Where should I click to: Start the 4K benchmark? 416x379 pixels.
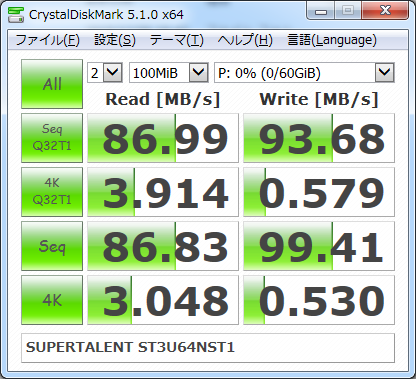[52, 300]
